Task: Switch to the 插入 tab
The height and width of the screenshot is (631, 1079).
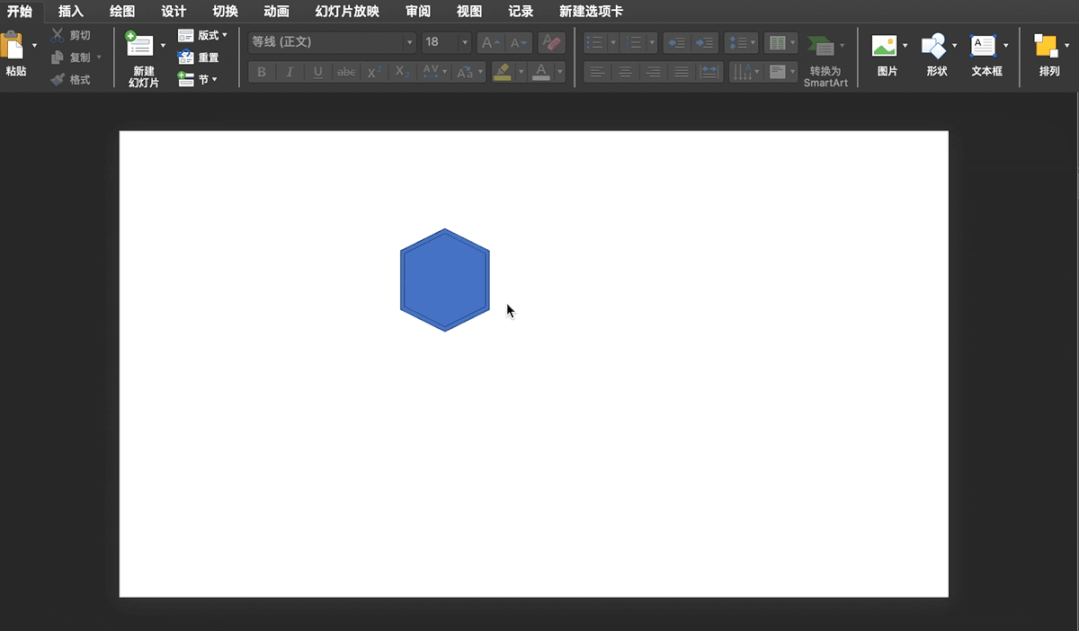Action: pyautogui.click(x=71, y=11)
